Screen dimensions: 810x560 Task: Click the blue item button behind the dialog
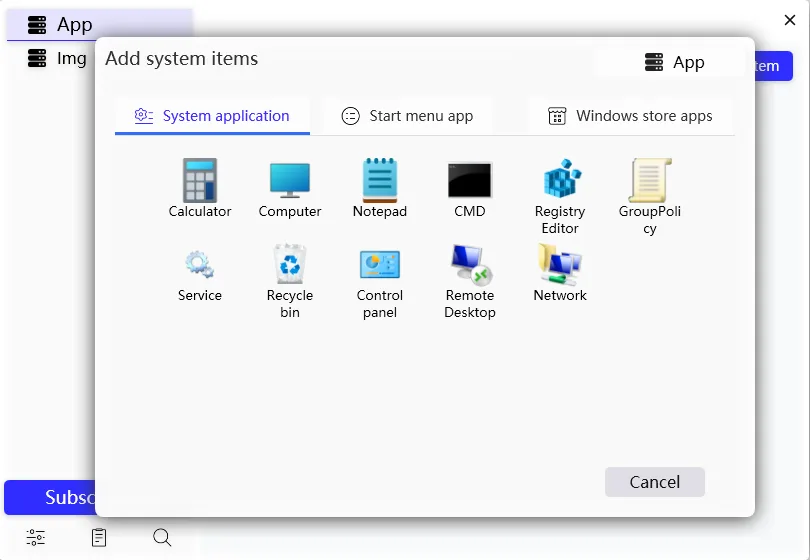pyautogui.click(x=773, y=66)
